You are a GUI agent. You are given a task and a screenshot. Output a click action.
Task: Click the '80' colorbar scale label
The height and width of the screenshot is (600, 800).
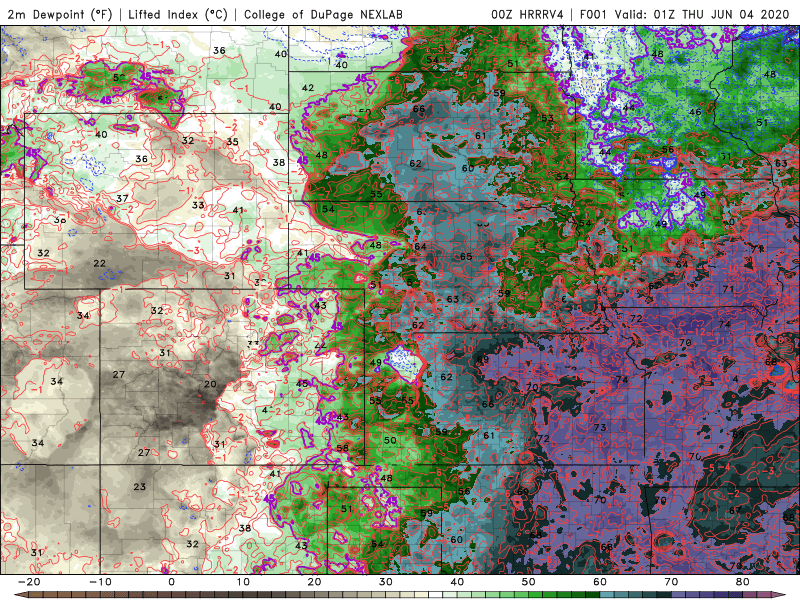pos(743,582)
